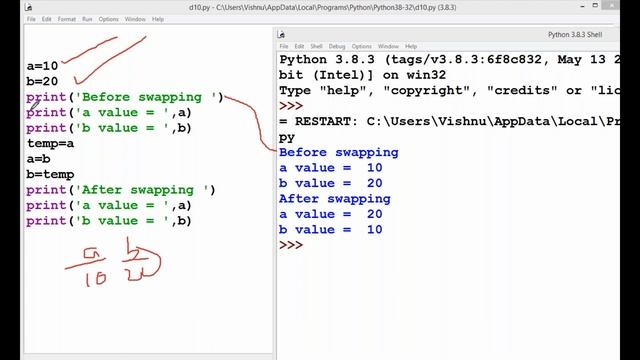Click the 'temp=a' code line
This screenshot has height=360, width=640.
point(51,144)
